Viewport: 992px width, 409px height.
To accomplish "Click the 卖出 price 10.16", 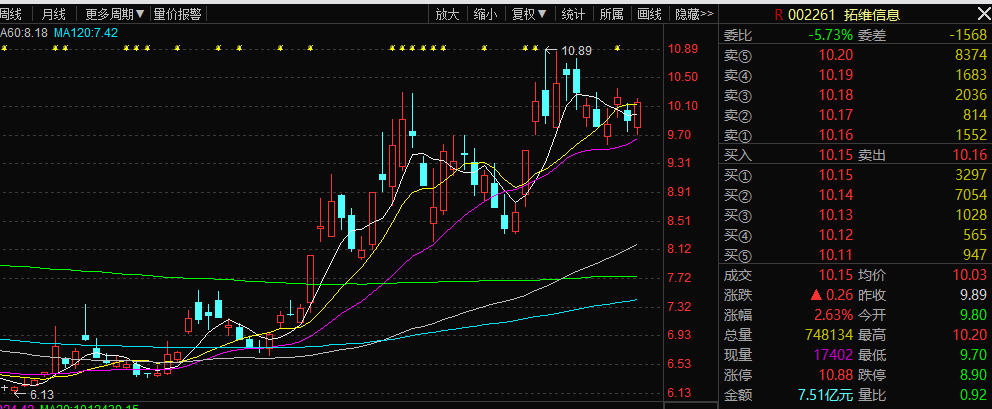I will click(x=970, y=154).
